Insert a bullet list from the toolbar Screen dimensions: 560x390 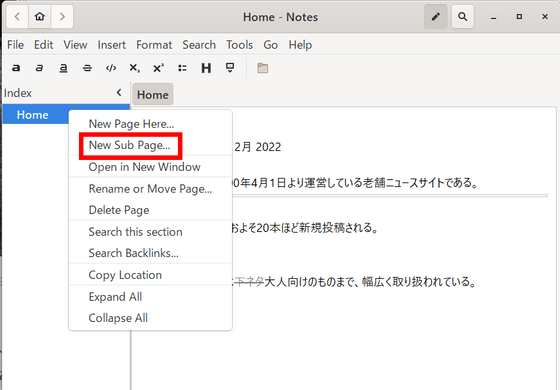point(182,68)
